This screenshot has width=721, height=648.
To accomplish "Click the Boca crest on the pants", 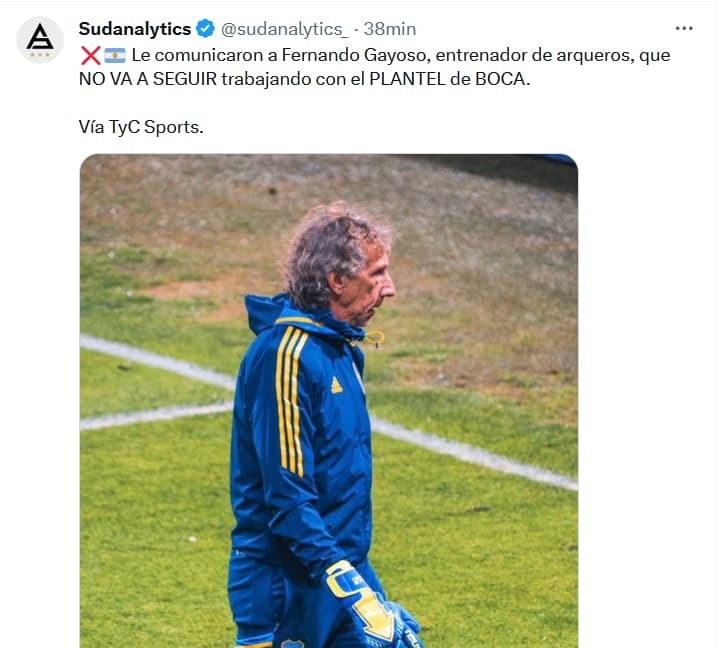I will click(293, 643).
